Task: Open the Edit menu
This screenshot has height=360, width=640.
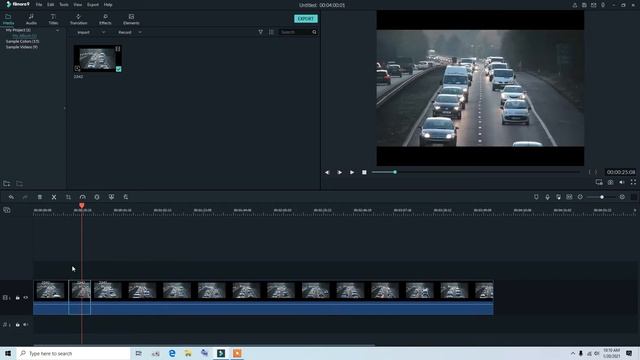Action: coord(51,5)
